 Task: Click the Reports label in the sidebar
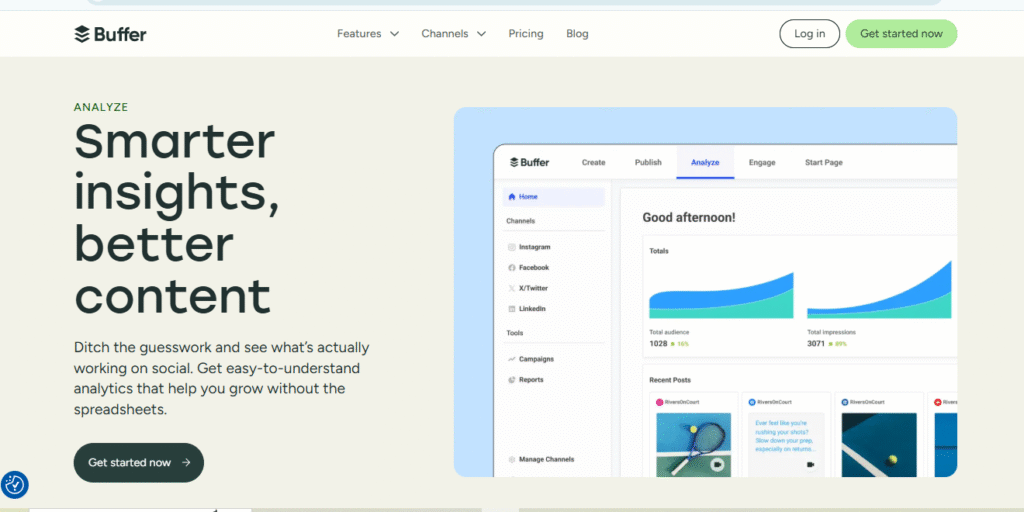[531, 380]
